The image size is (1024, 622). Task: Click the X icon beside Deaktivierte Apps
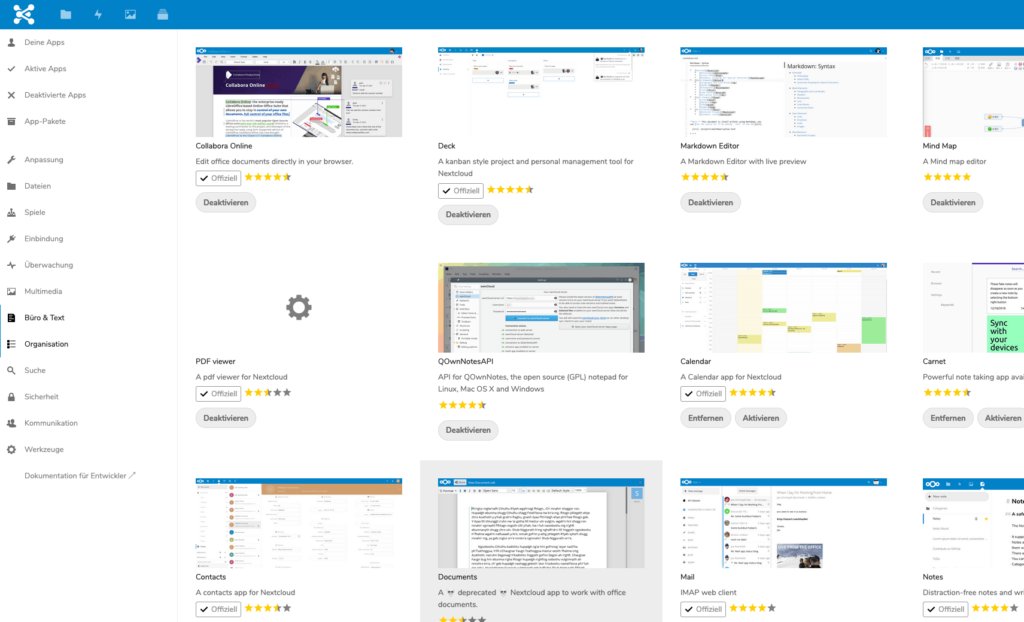point(11,95)
